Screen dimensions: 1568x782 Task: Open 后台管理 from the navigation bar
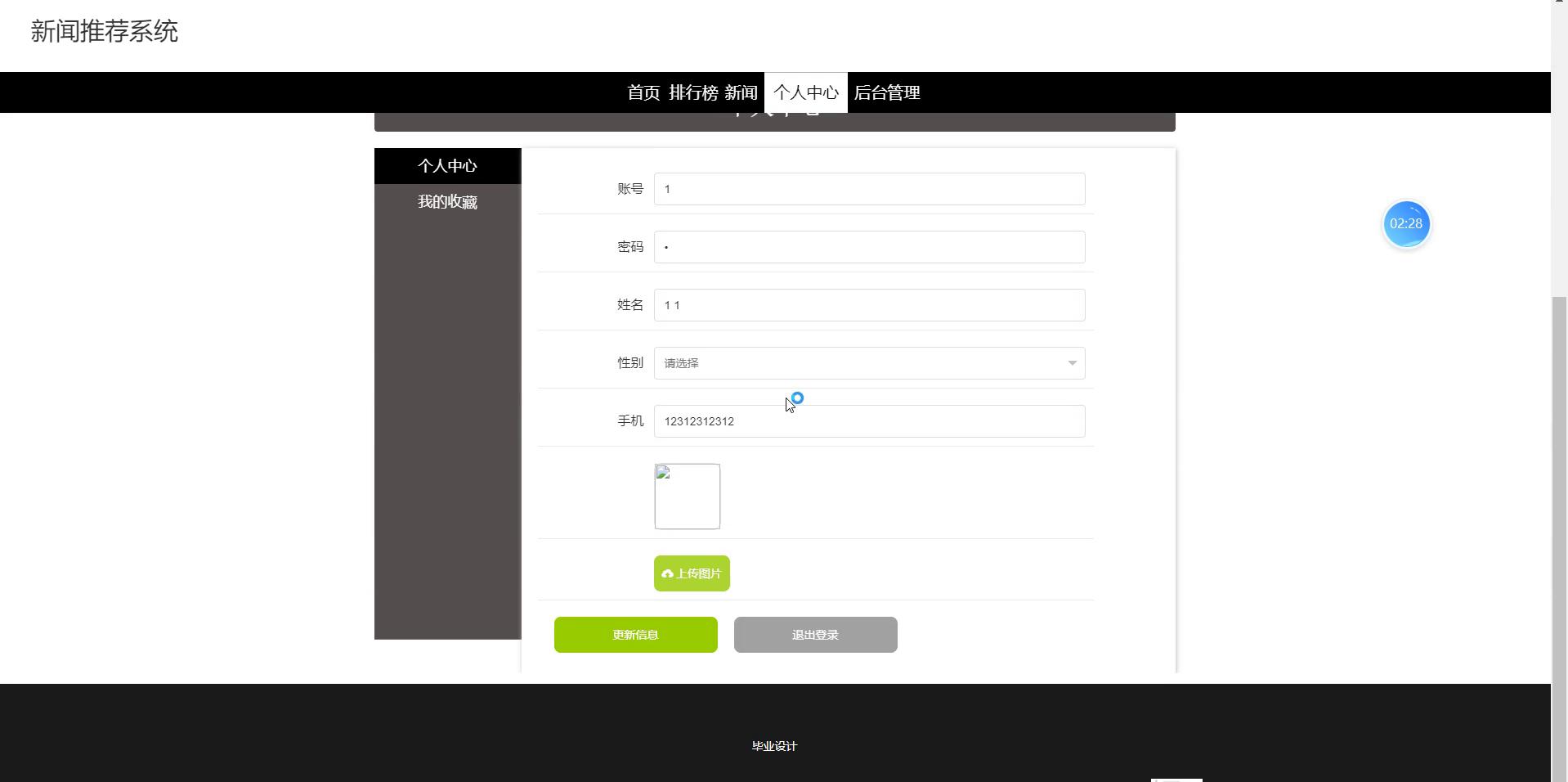click(x=887, y=92)
